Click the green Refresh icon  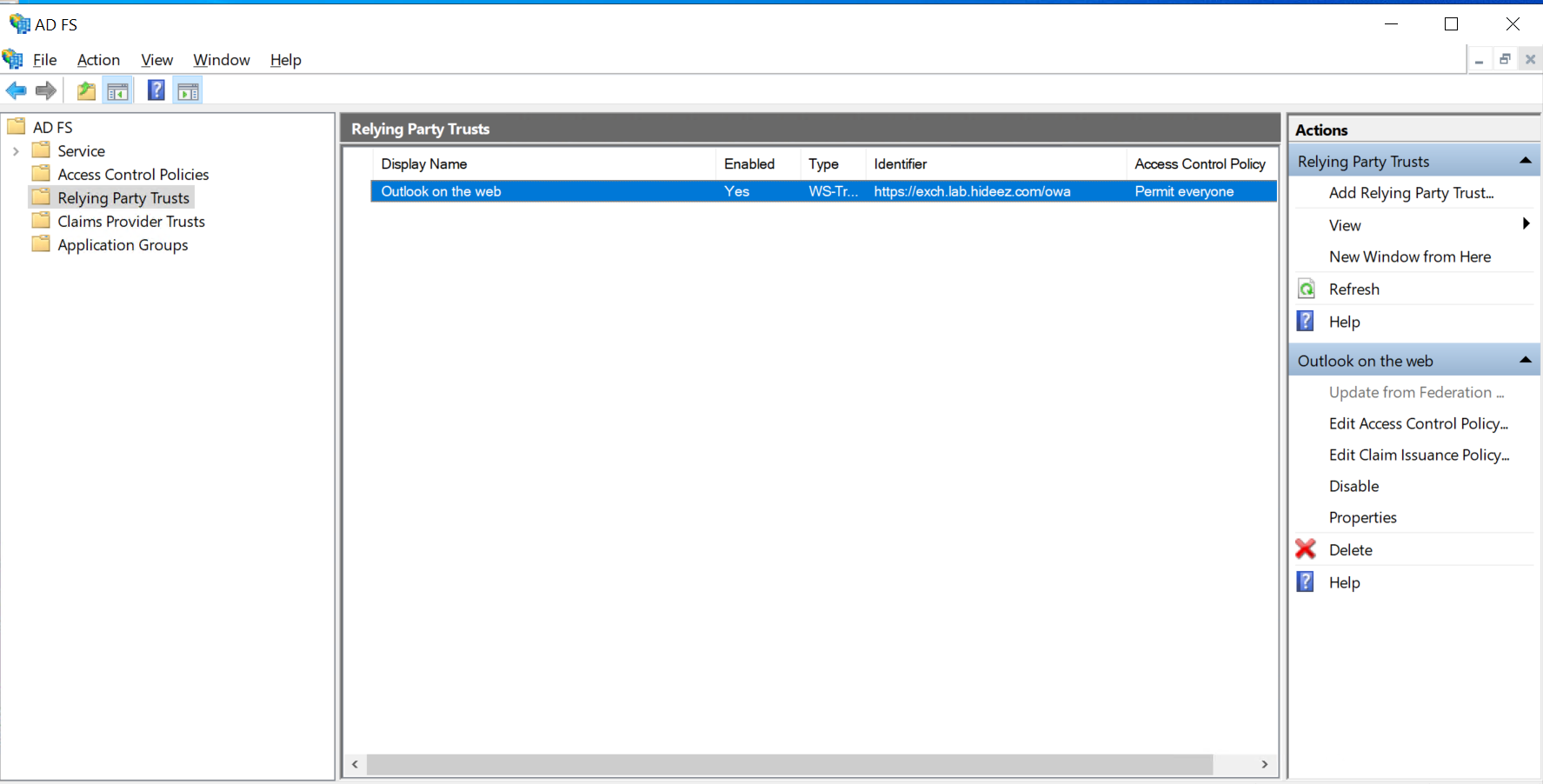click(x=1306, y=289)
